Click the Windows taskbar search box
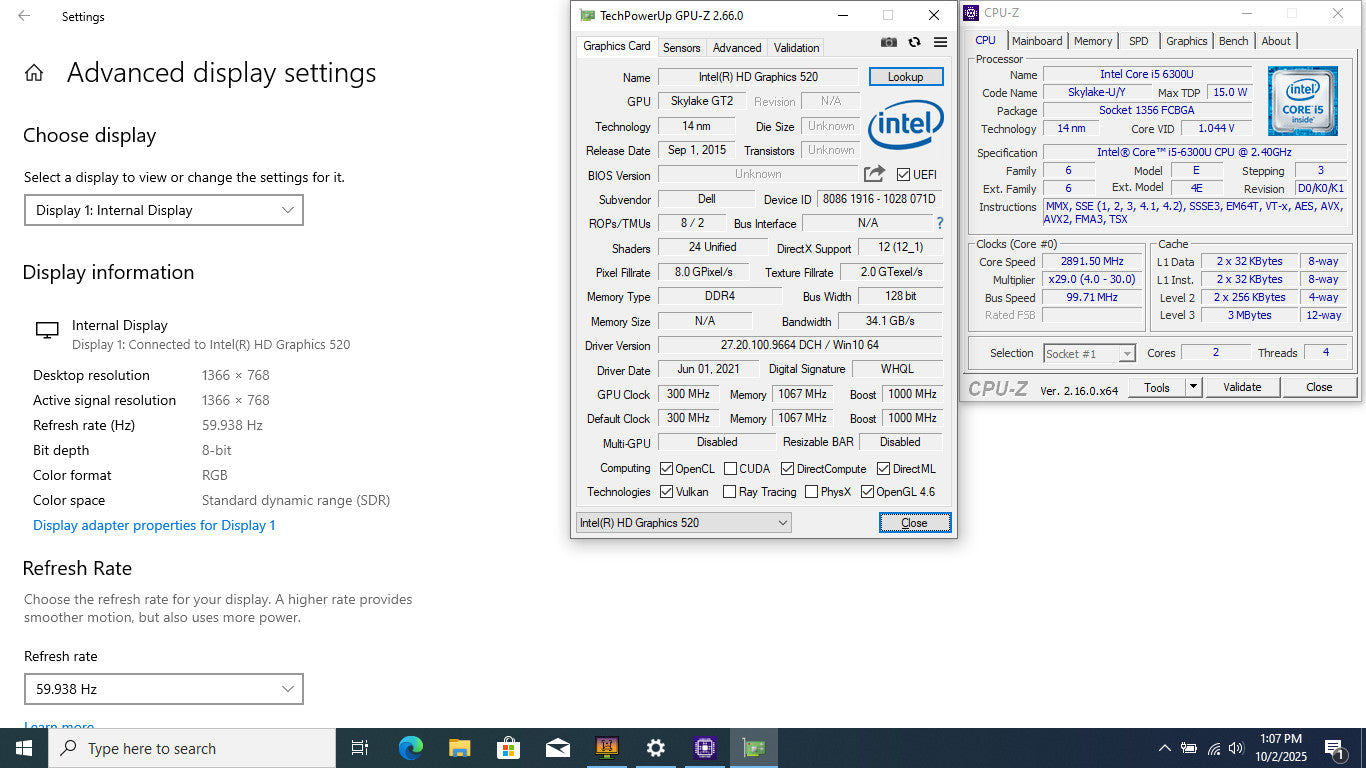 [192, 748]
